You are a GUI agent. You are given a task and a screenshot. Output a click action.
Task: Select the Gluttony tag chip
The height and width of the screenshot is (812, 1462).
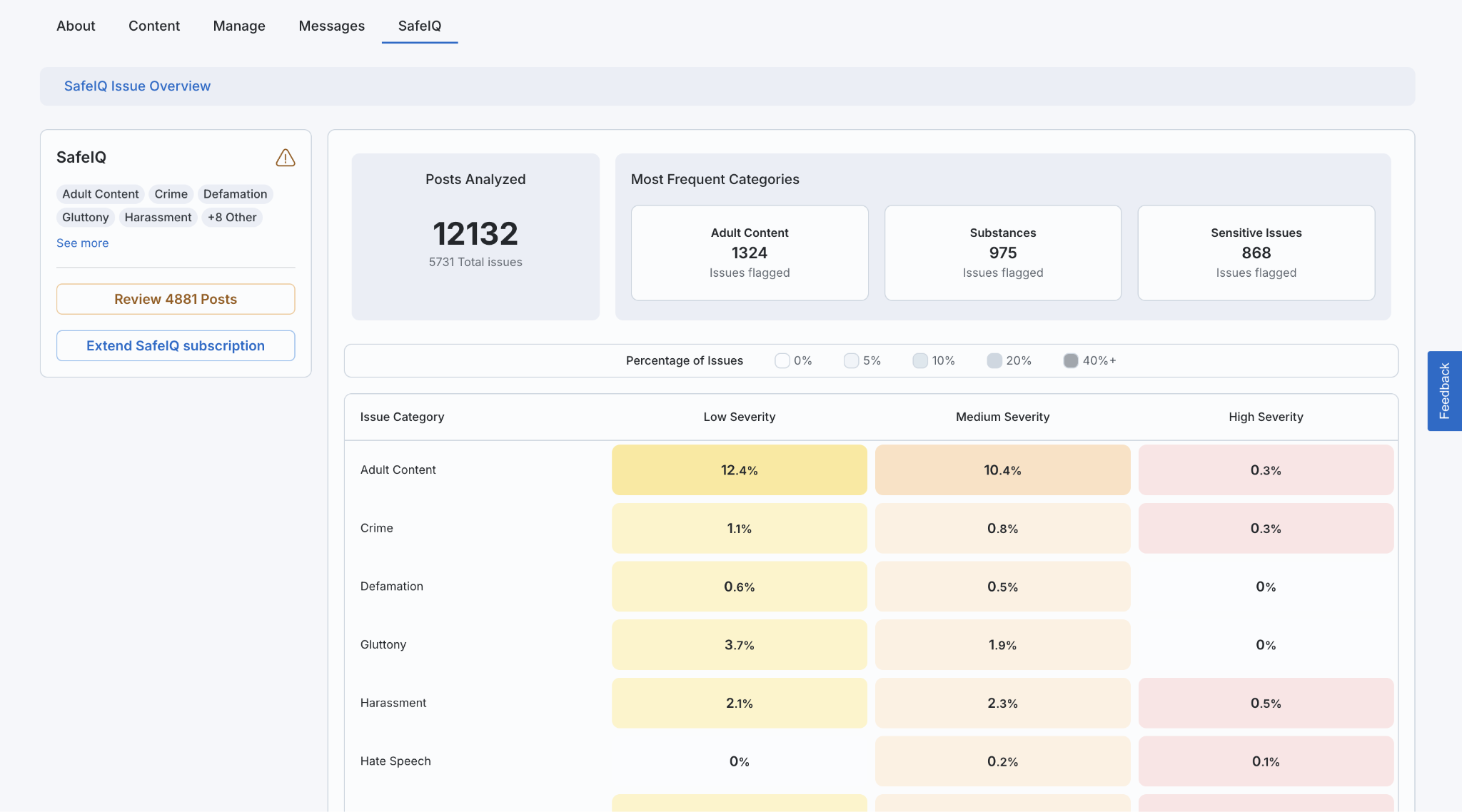coord(86,218)
